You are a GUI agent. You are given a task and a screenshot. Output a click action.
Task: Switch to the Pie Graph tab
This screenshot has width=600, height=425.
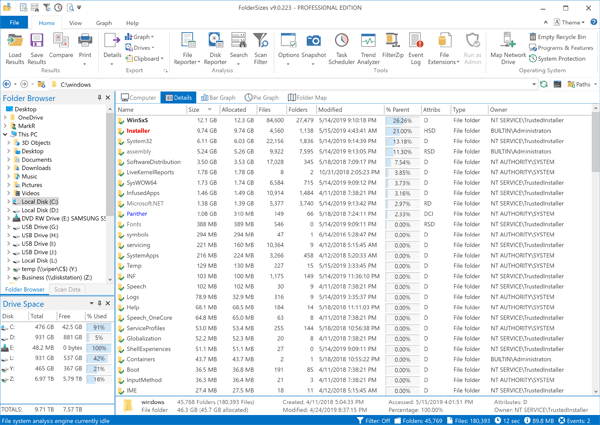[x=262, y=98]
